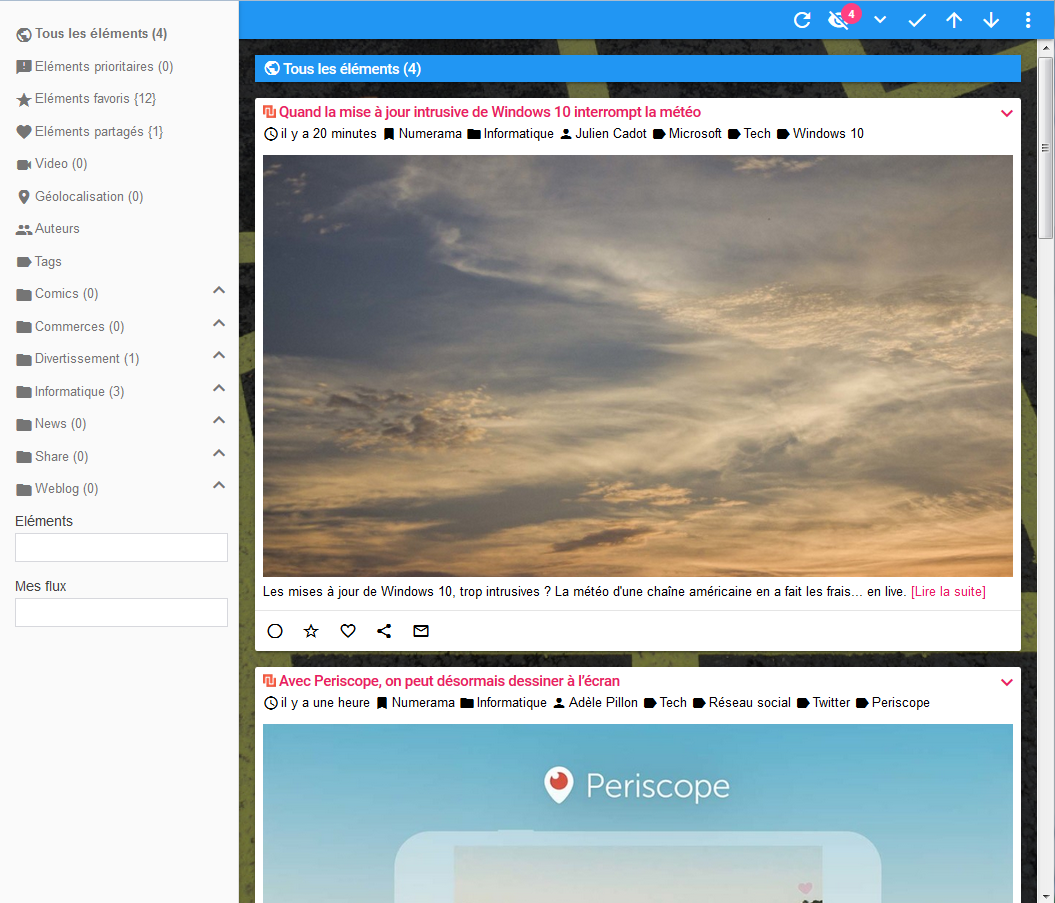Open the three-dot more options menu
The image size is (1055, 903).
(1028, 20)
